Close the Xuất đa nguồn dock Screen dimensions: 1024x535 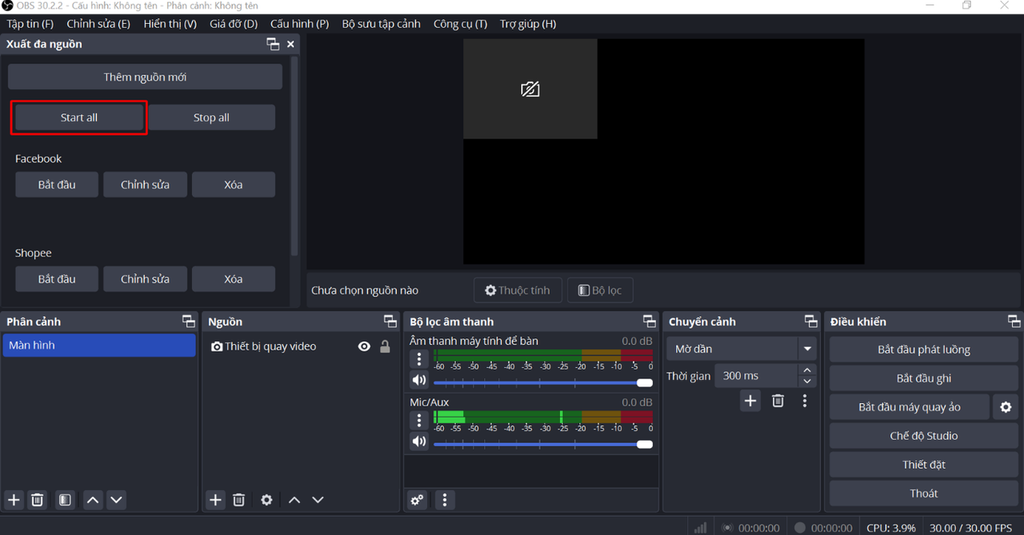[x=291, y=44]
